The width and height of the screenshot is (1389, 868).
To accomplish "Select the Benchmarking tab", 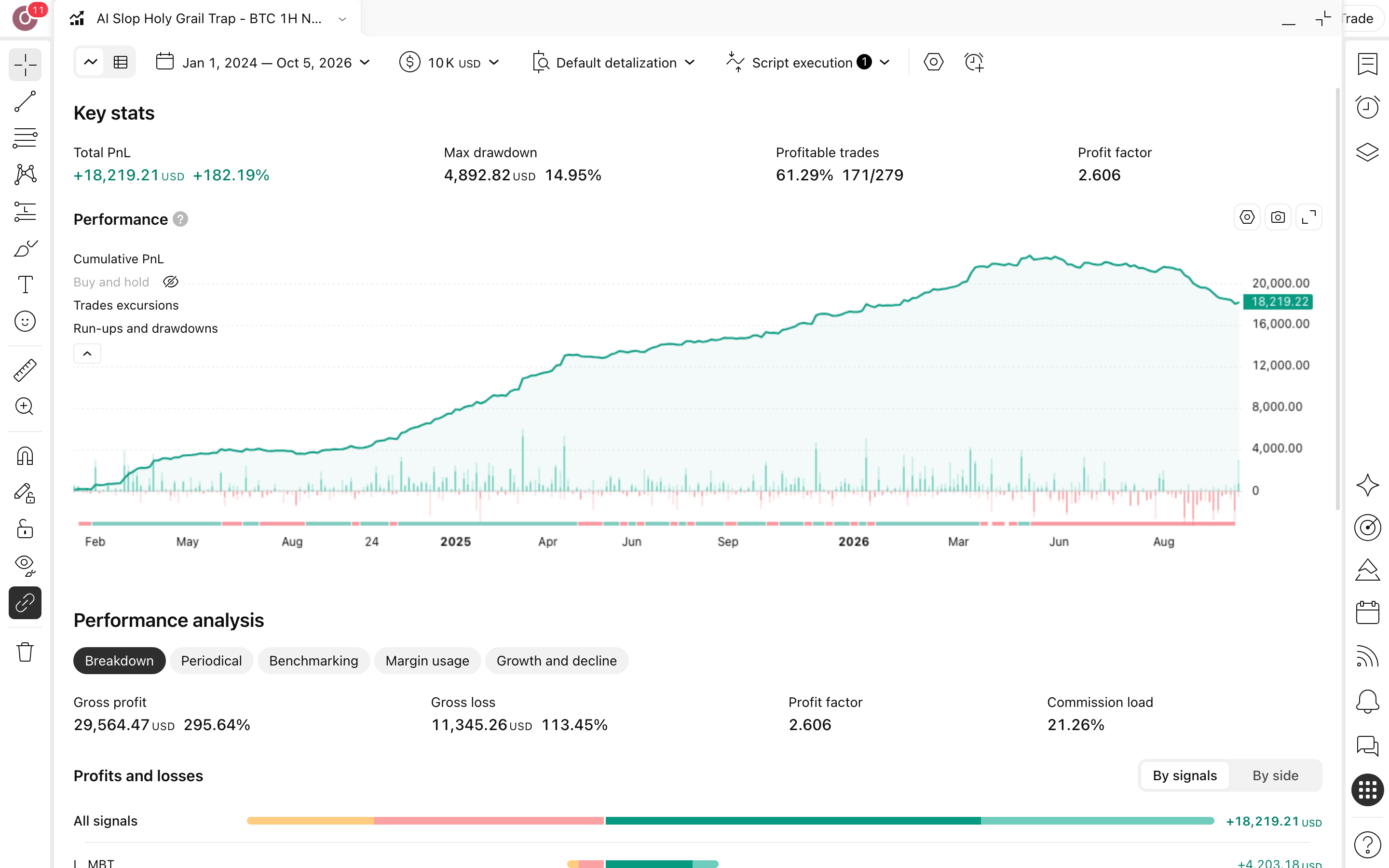I will click(x=313, y=661).
